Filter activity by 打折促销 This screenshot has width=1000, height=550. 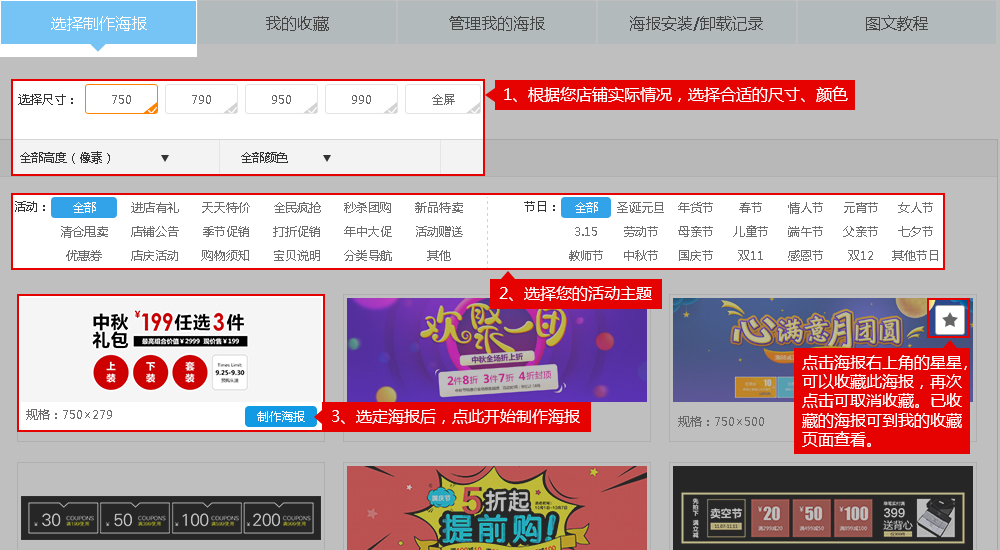coord(297,232)
